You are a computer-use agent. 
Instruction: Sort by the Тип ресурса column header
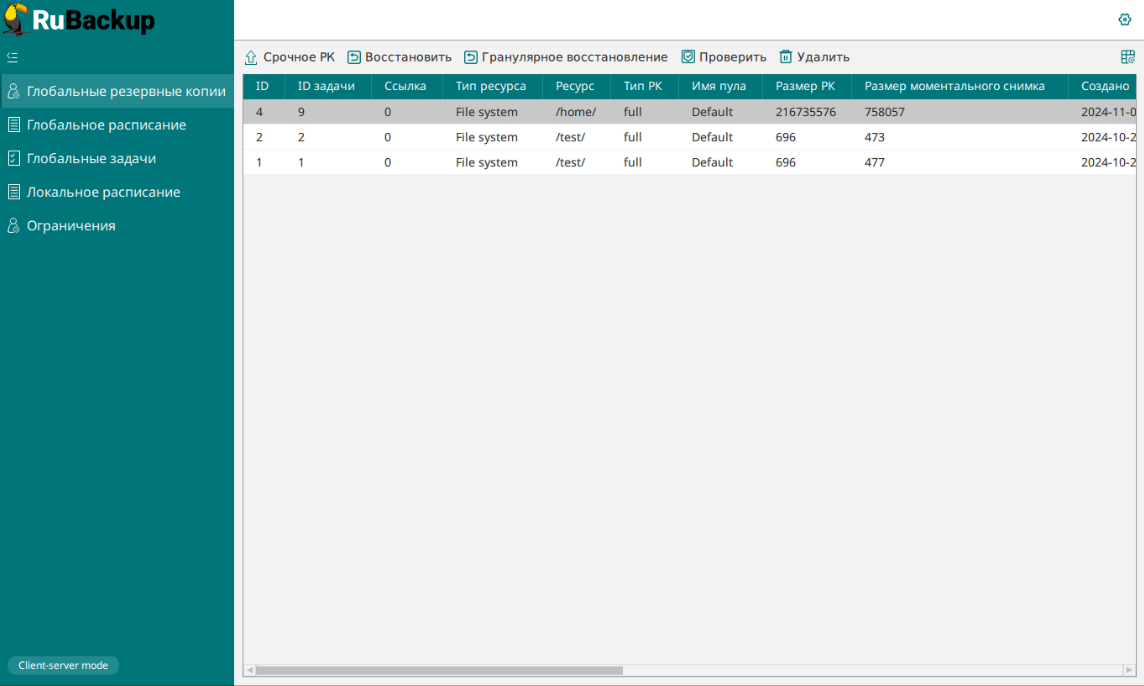490,86
